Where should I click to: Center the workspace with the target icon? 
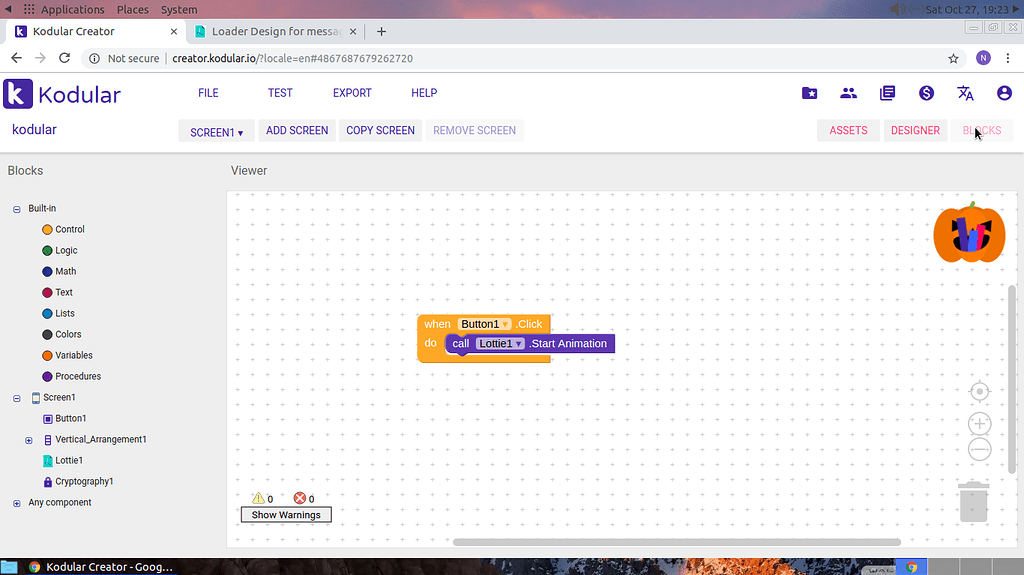tap(980, 392)
